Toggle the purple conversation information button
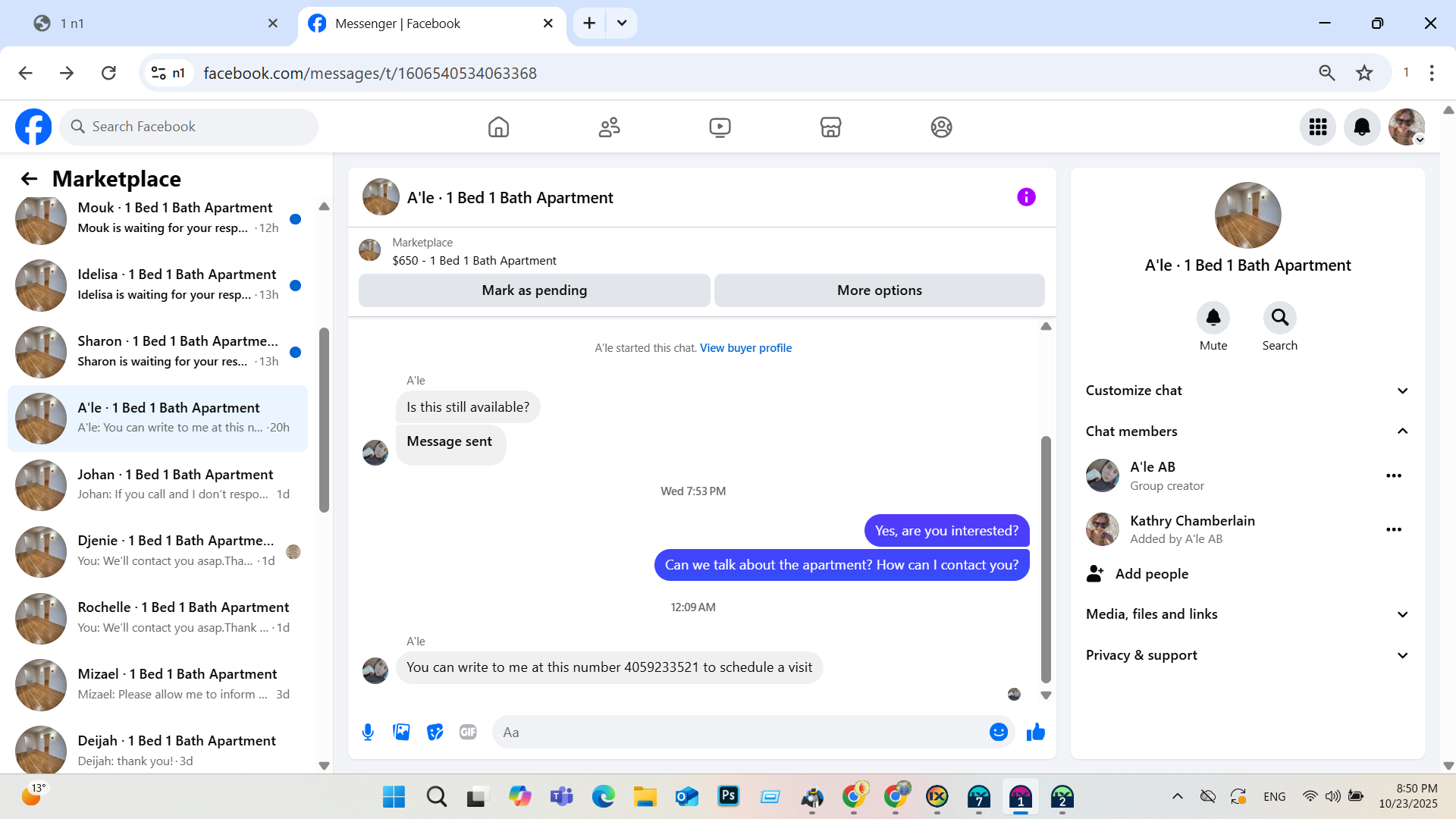This screenshot has width=1456, height=819. click(x=1026, y=197)
